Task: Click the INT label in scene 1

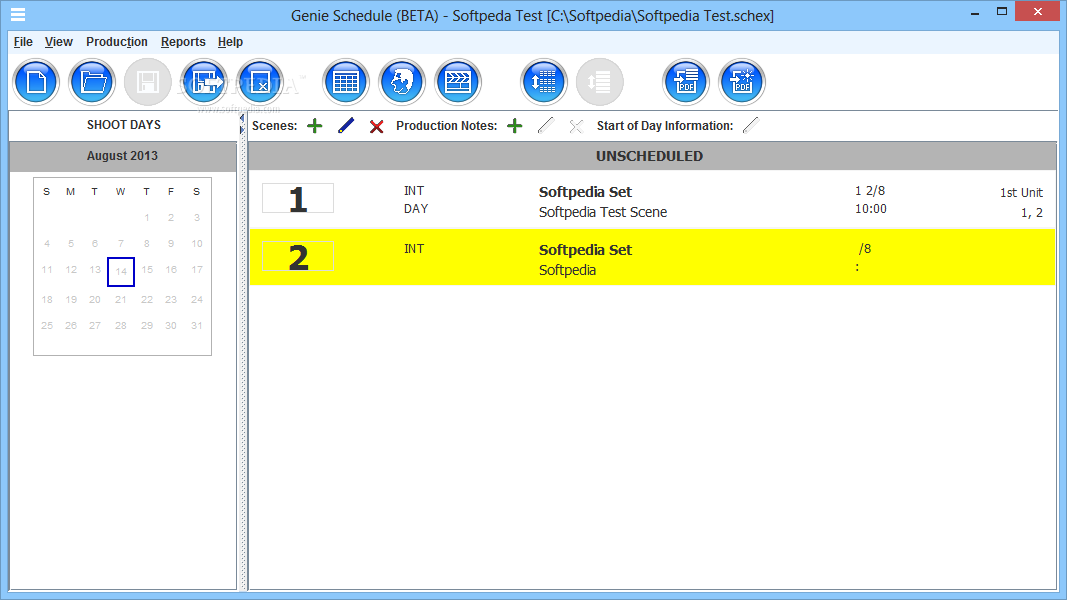Action: pyautogui.click(x=414, y=191)
